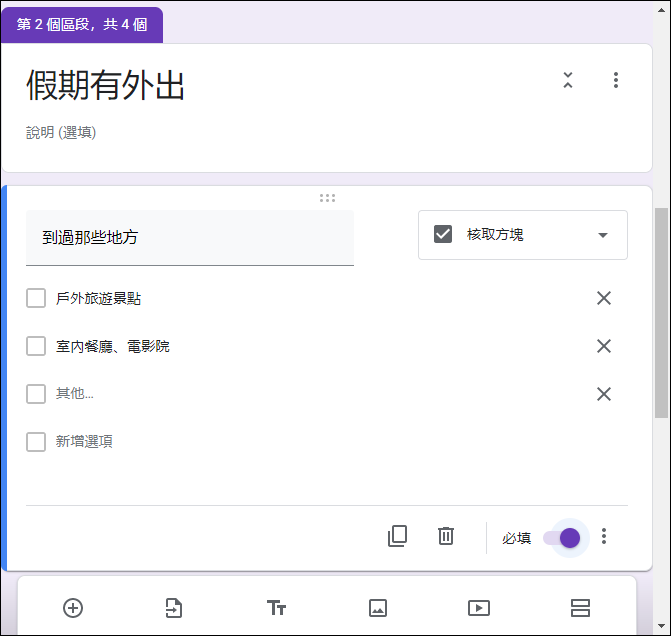Screen dimensions: 671x636
Task: Click the vertical scrollbar thumb
Action: click(661, 312)
